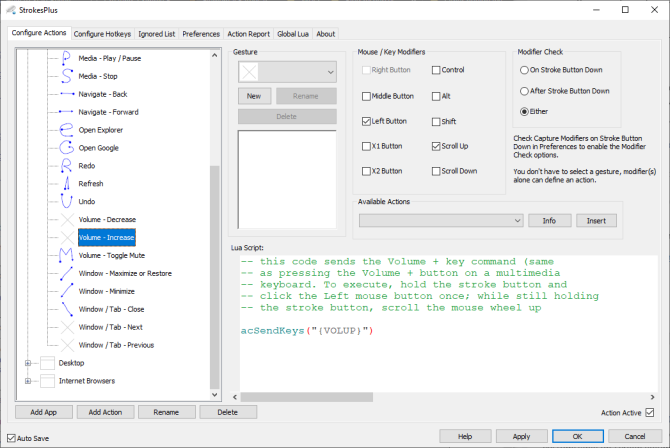Click the Refresh gesture icon
The height and width of the screenshot is (448, 670).
click(66, 184)
